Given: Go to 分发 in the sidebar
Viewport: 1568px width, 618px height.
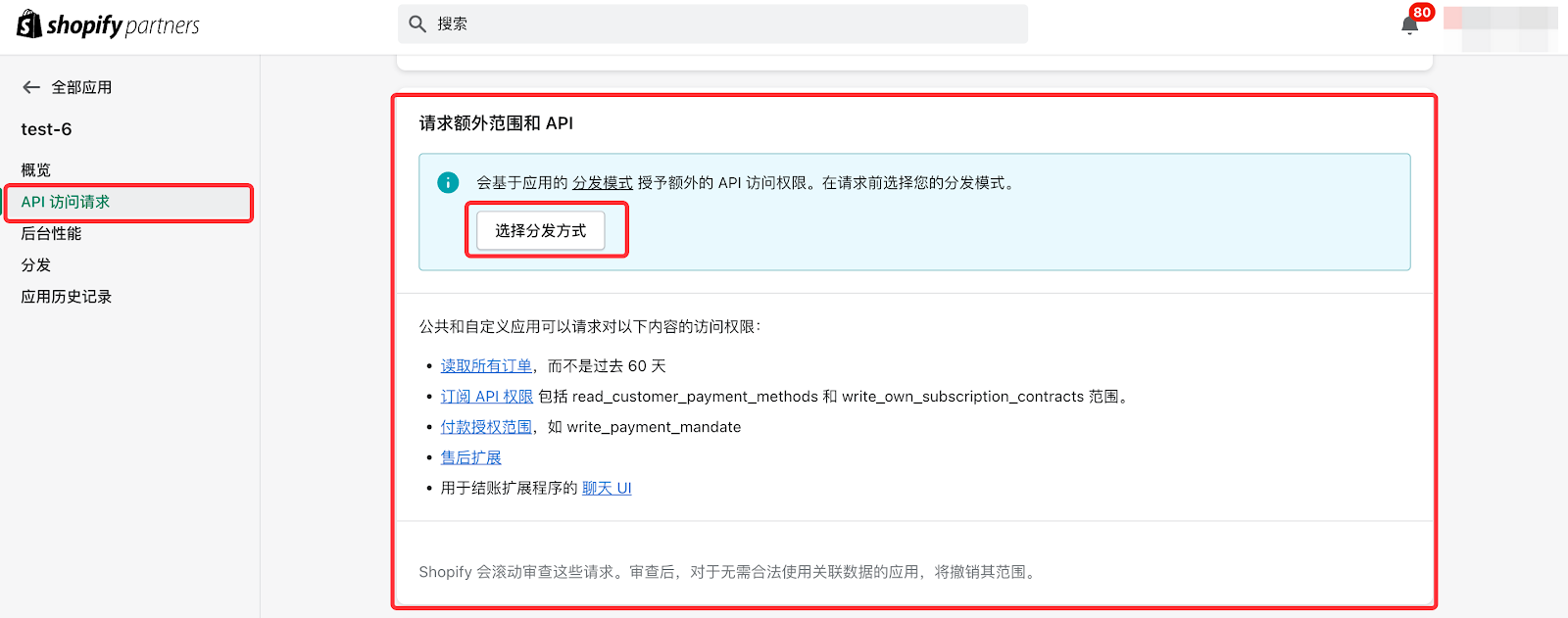Looking at the screenshot, I should [36, 265].
